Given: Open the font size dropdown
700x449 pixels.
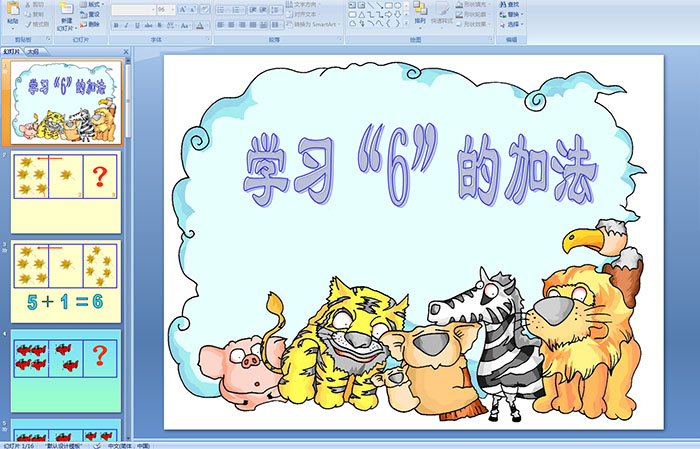Looking at the screenshot, I should (x=172, y=10).
